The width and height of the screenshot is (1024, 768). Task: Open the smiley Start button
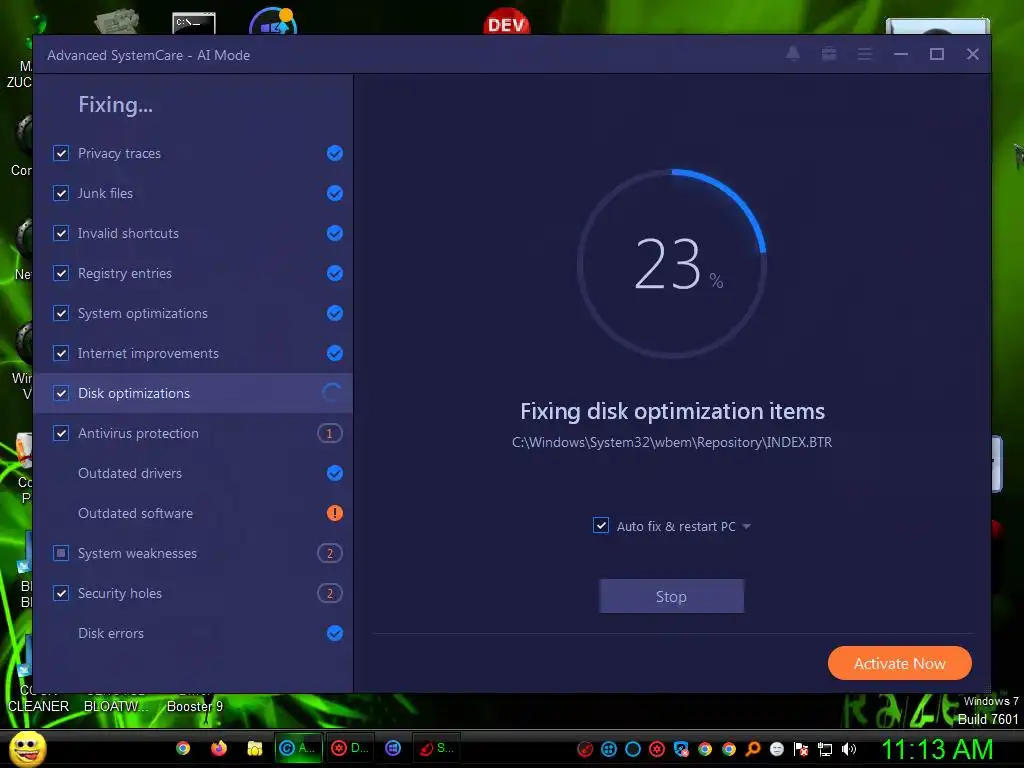[27, 748]
